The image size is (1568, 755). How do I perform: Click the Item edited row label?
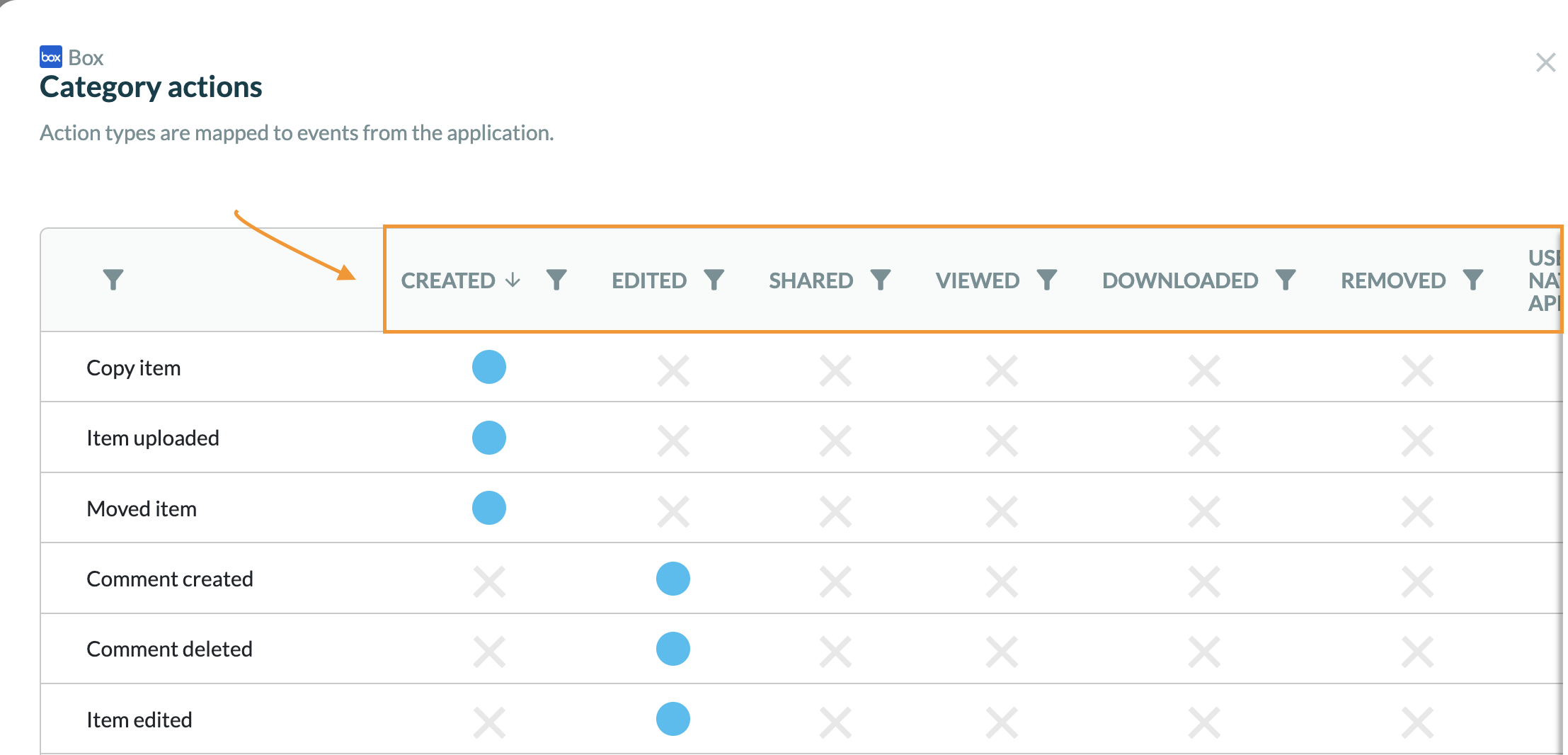click(139, 720)
